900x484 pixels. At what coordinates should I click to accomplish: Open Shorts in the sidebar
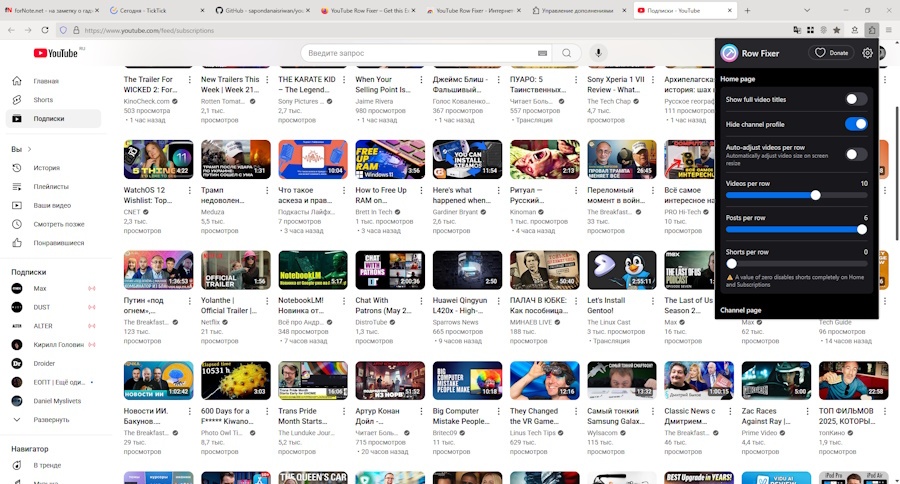tap(42, 100)
